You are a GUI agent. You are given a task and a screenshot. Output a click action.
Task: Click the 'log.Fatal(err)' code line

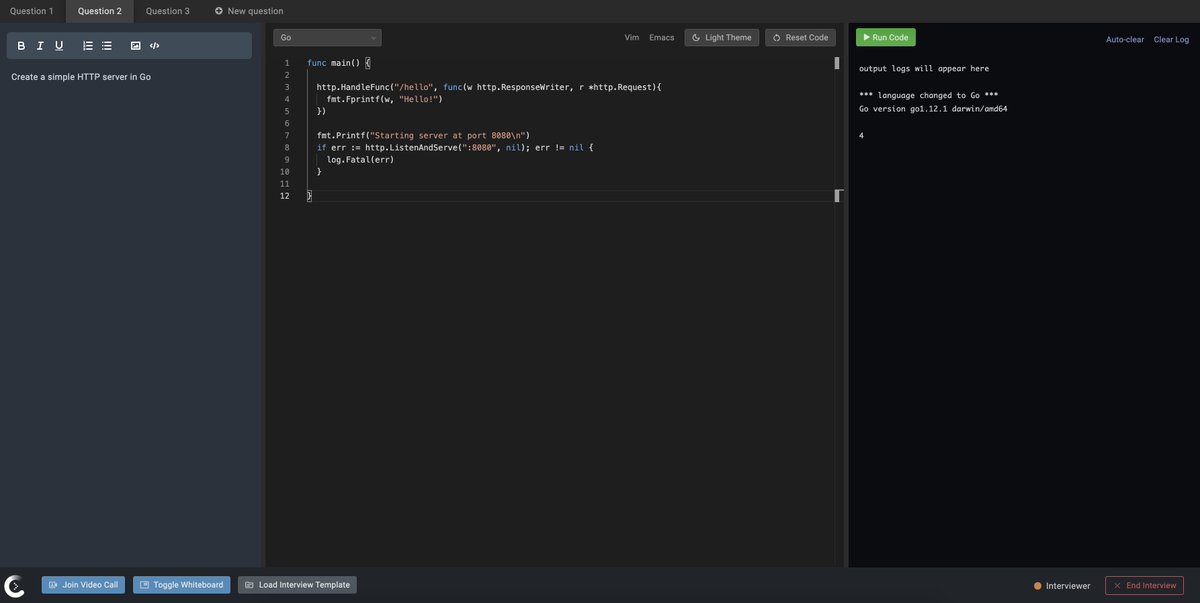tap(360, 159)
